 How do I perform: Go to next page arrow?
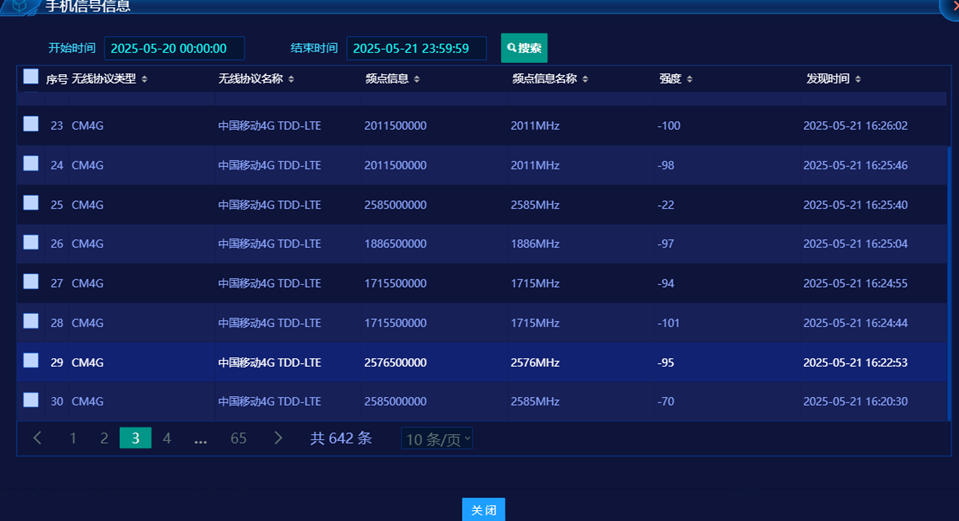[278, 438]
